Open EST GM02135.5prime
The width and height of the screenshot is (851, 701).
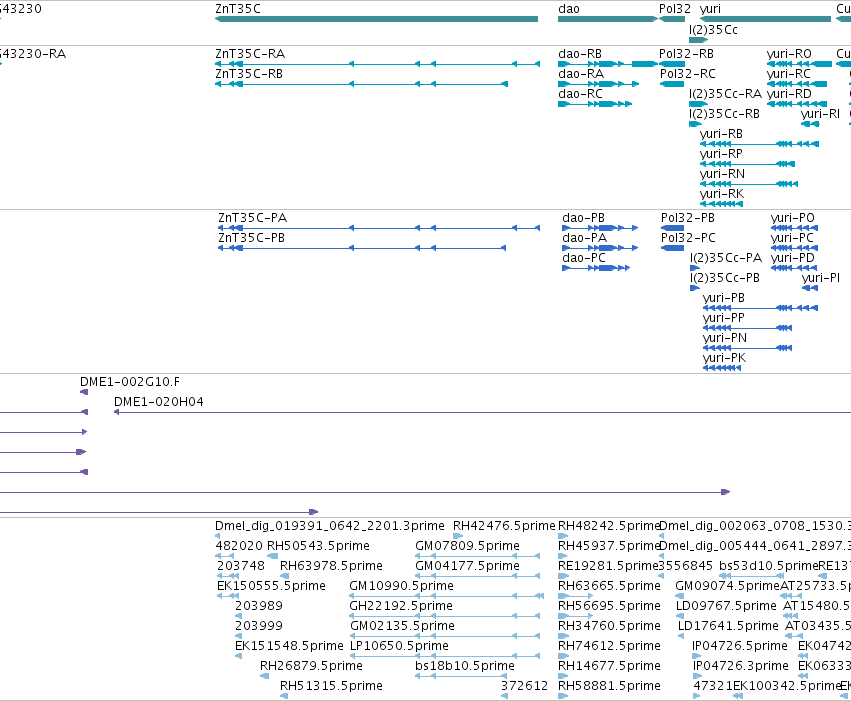[444, 636]
